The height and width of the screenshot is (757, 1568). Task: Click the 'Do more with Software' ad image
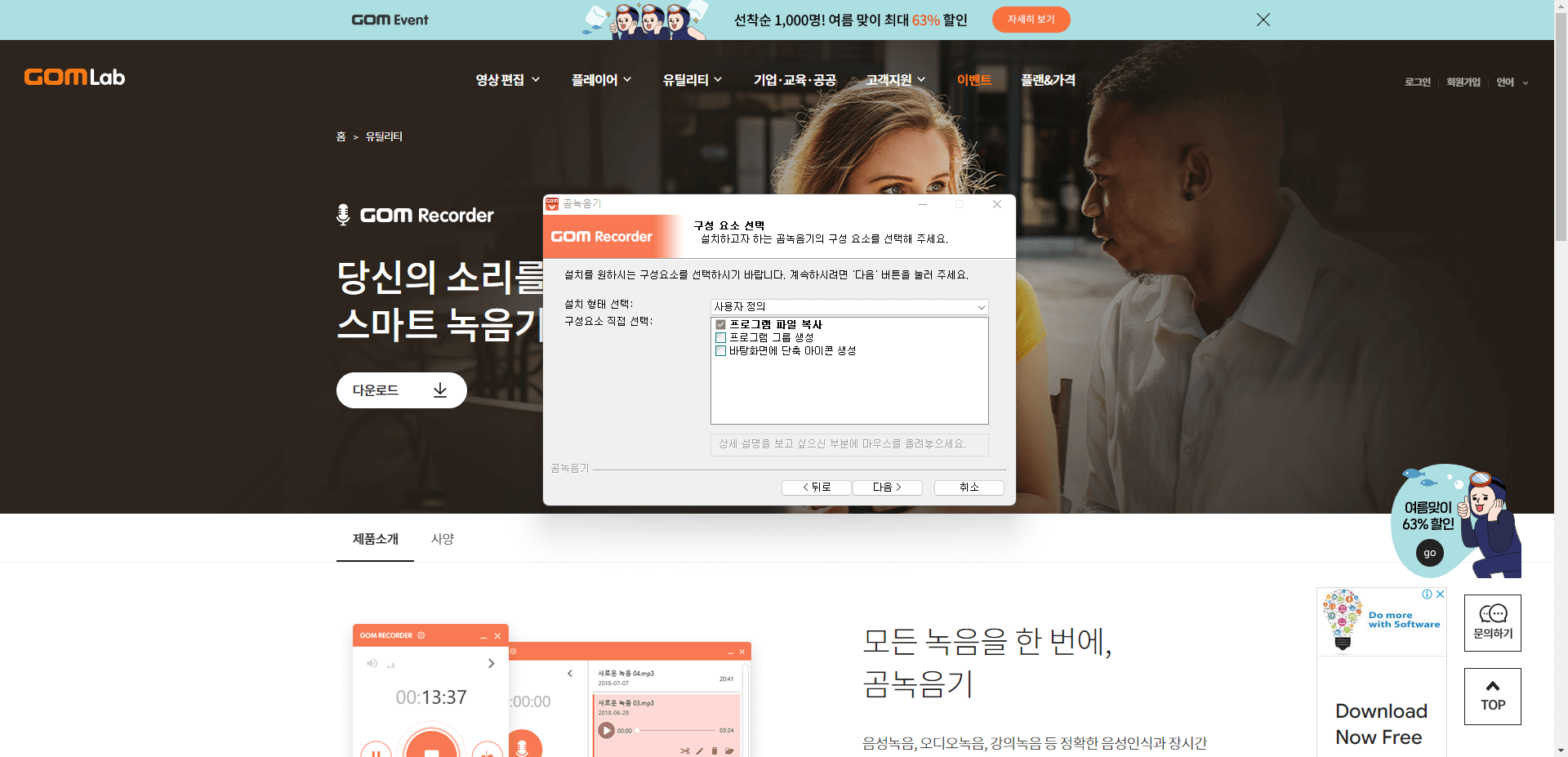tap(1382, 621)
